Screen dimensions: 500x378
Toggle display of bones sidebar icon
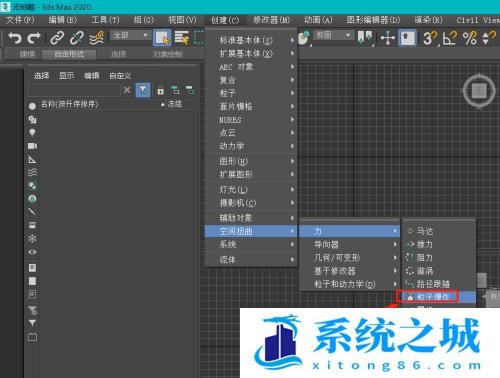pos(32,212)
